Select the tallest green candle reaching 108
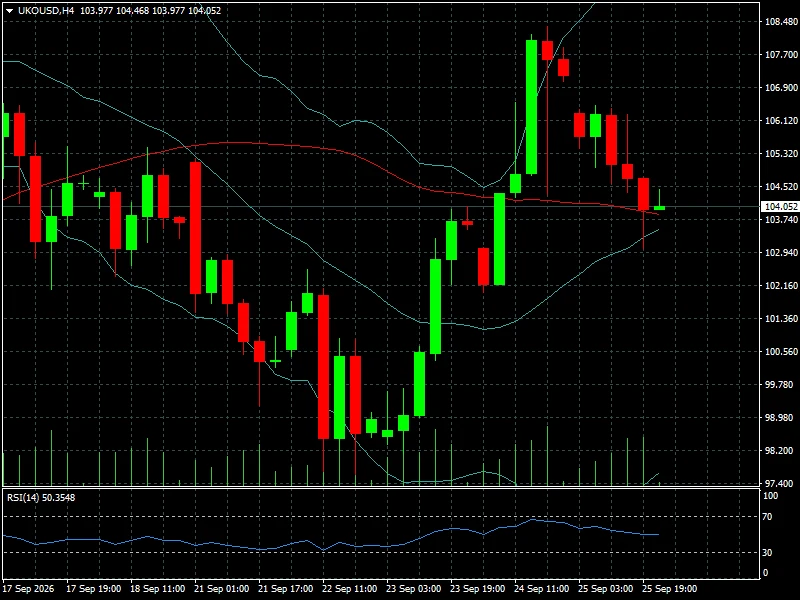 point(531,107)
